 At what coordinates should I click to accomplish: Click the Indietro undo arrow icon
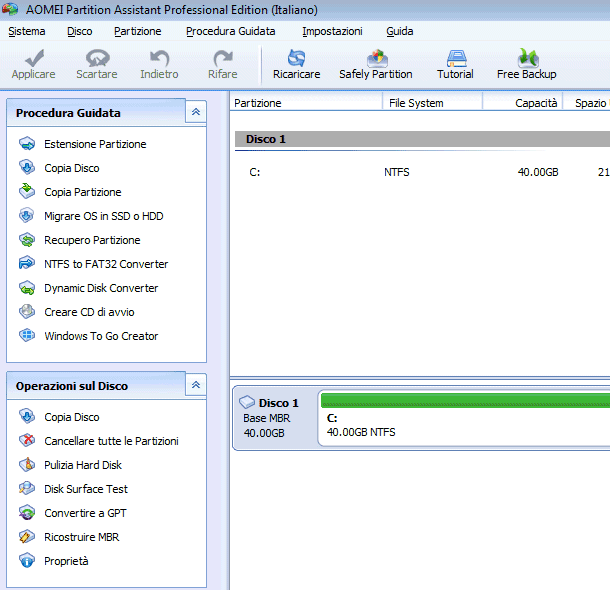coord(160,58)
